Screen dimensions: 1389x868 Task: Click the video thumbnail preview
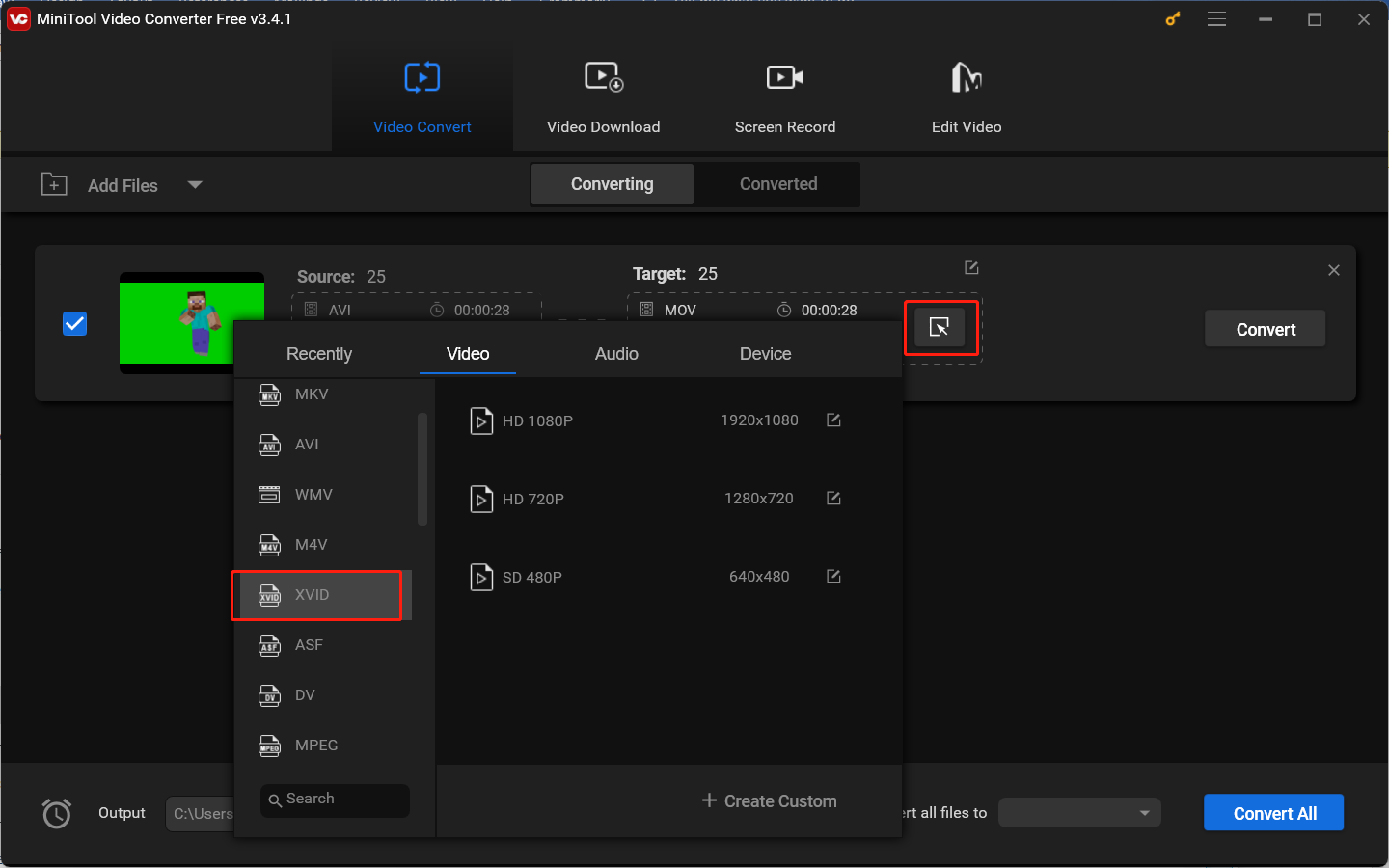[x=192, y=323]
